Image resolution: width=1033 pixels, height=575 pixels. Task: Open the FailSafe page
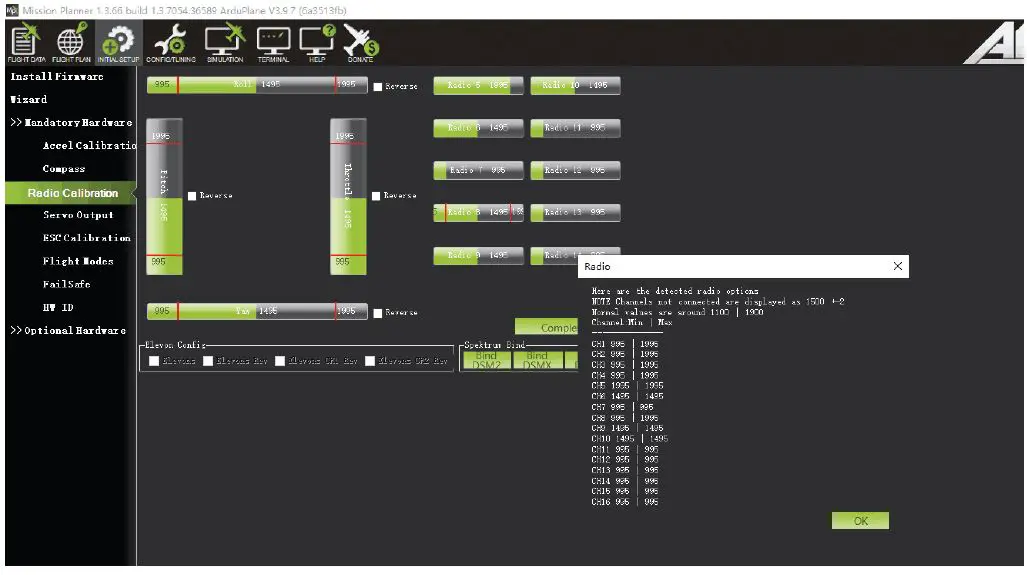pyautogui.click(x=67, y=284)
